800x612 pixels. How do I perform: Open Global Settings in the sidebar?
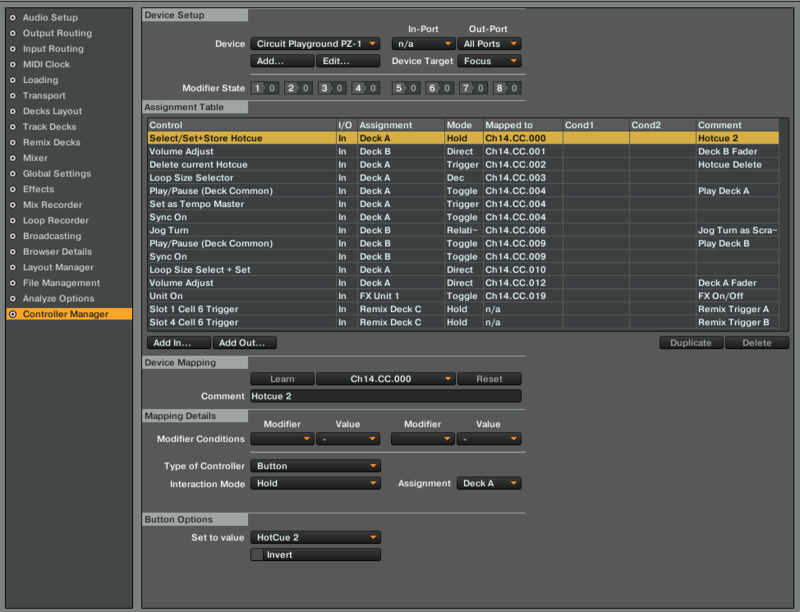click(x=57, y=174)
